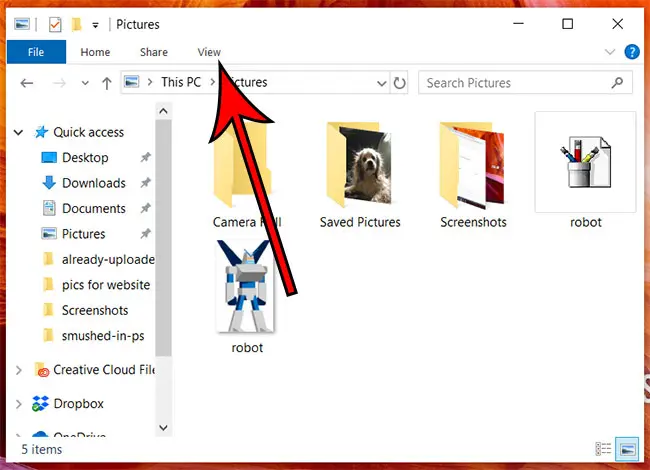Select the robot file with paint bucket icon

point(585,171)
